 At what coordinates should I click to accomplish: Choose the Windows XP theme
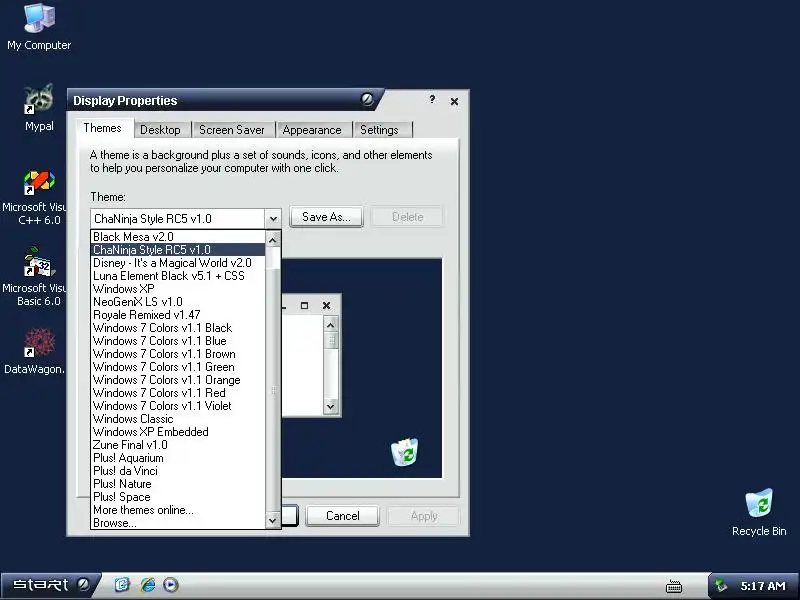pyautogui.click(x=178, y=289)
